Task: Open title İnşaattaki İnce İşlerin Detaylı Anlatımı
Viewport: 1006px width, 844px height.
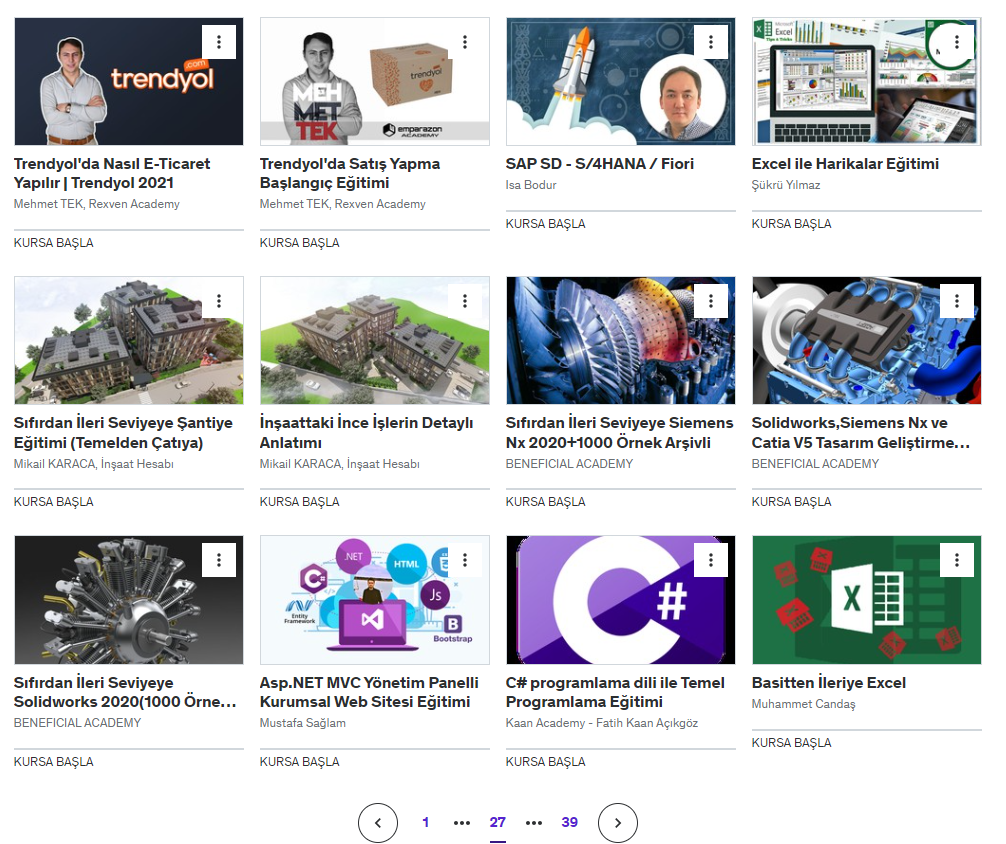Action: (366, 433)
